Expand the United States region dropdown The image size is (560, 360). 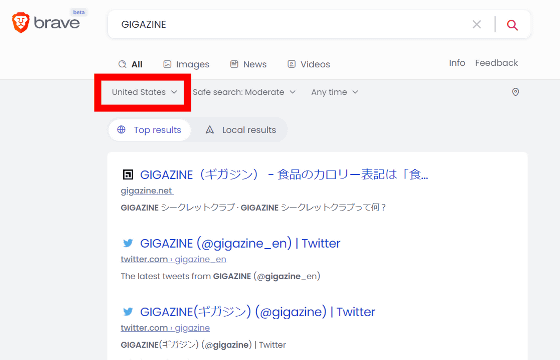click(x=144, y=92)
